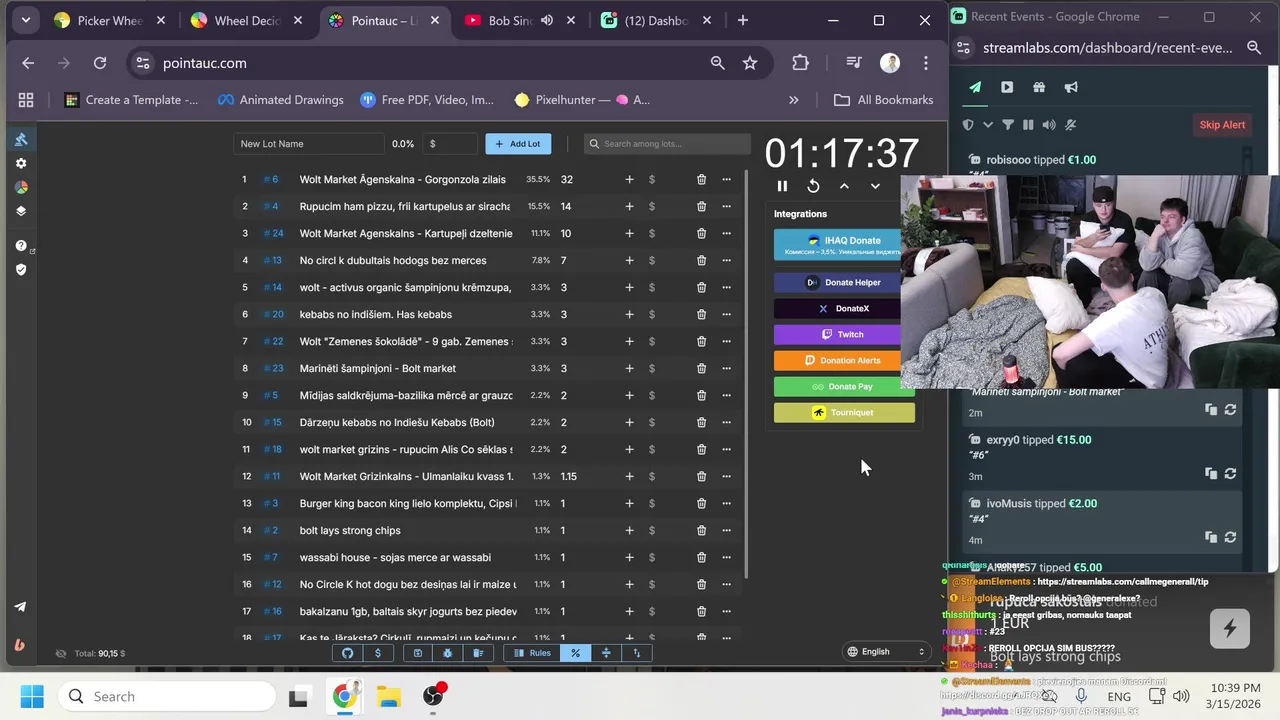Increase timer with the up arrow

844,186
